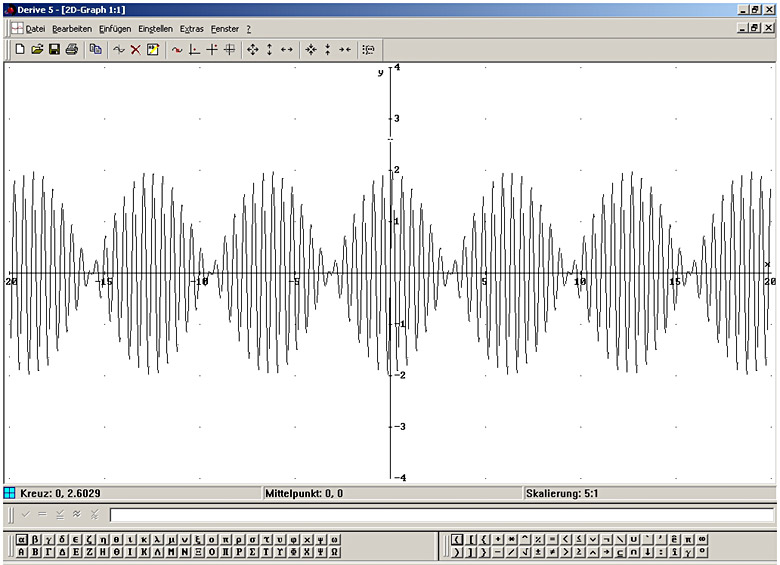
Task: Zoom in both directions with inward-arrows icon
Action: coord(311,49)
